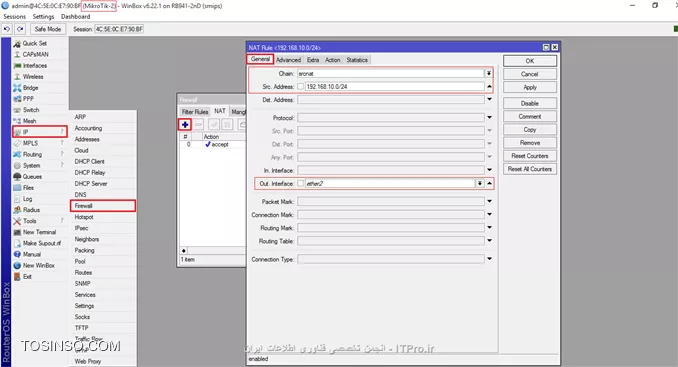The height and width of the screenshot is (367, 678).
Task: Collapse the Src. Address field arrow
Action: pos(489,86)
